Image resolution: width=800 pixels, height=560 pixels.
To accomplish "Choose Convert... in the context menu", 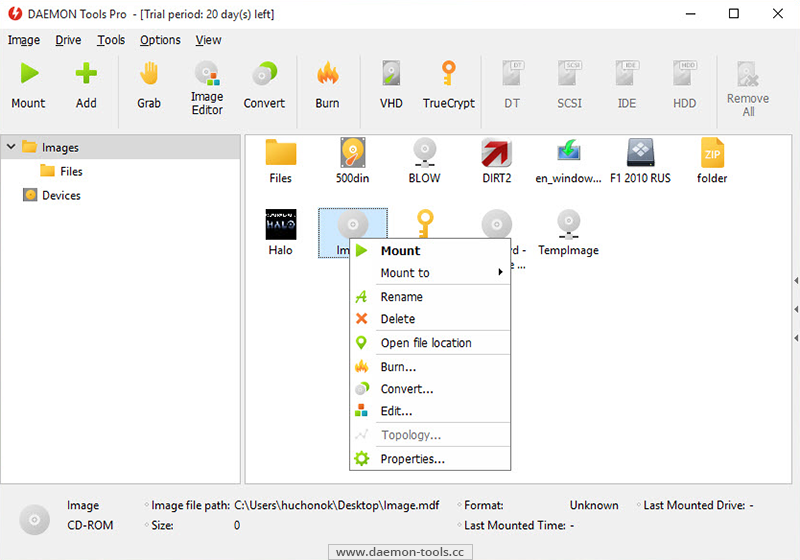I will [430, 389].
